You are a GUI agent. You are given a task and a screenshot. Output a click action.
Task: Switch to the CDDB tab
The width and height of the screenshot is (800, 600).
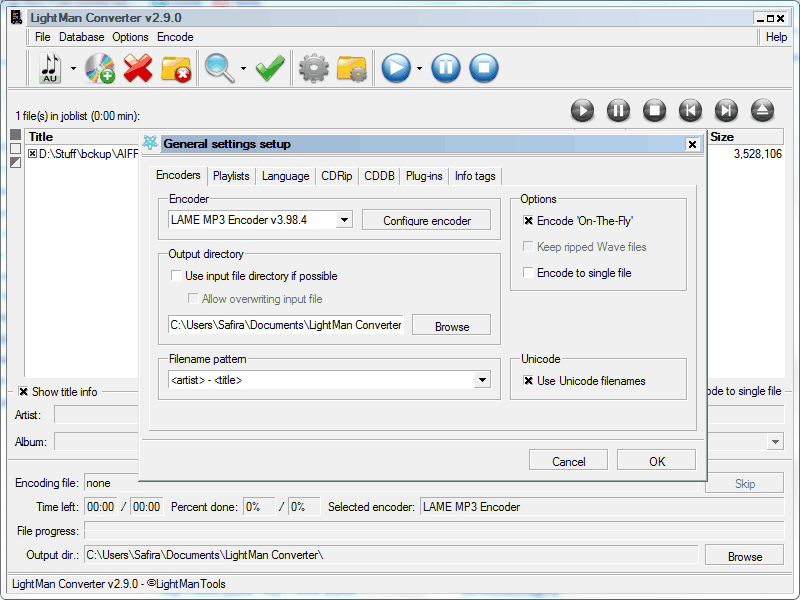[379, 177]
